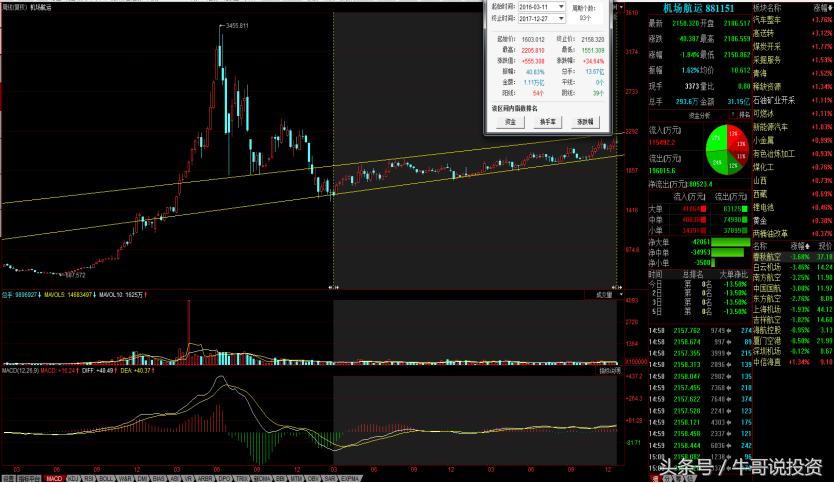This screenshot has height=483, width=834.
Task: Select the VR indicator tab
Action: coord(188,478)
